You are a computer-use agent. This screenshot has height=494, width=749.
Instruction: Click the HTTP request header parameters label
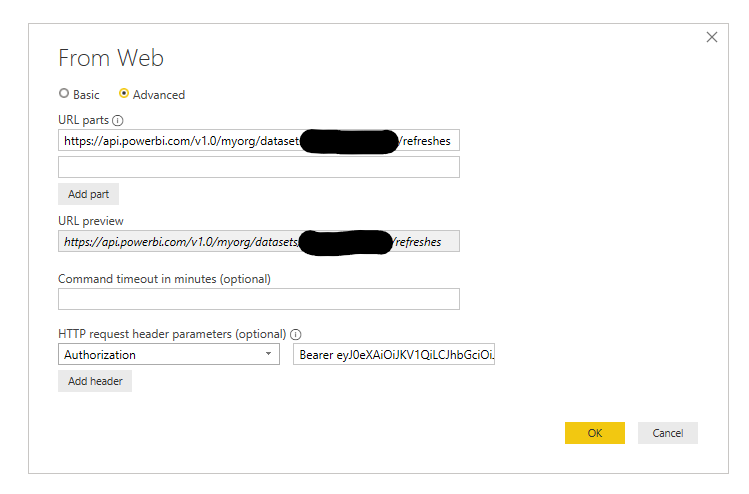tap(172, 334)
